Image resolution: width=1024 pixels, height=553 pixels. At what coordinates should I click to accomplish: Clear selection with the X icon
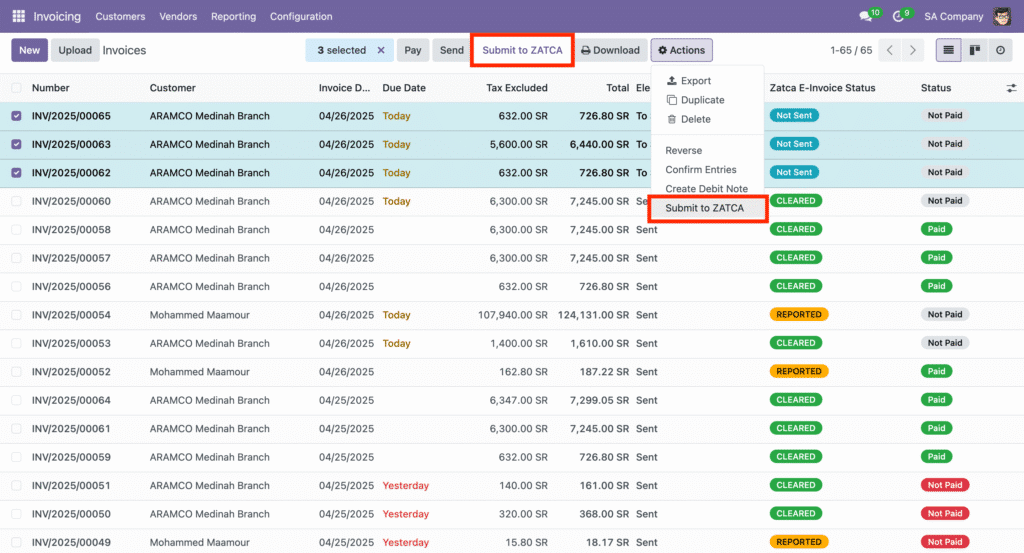click(381, 50)
